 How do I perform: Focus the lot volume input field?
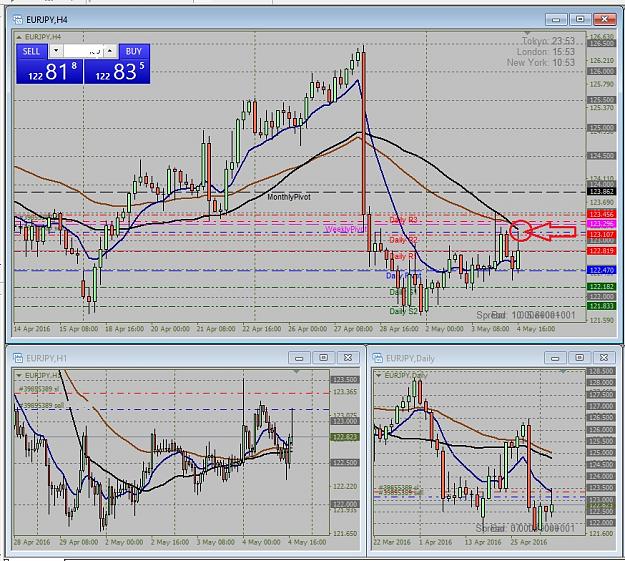pyautogui.click(x=83, y=51)
